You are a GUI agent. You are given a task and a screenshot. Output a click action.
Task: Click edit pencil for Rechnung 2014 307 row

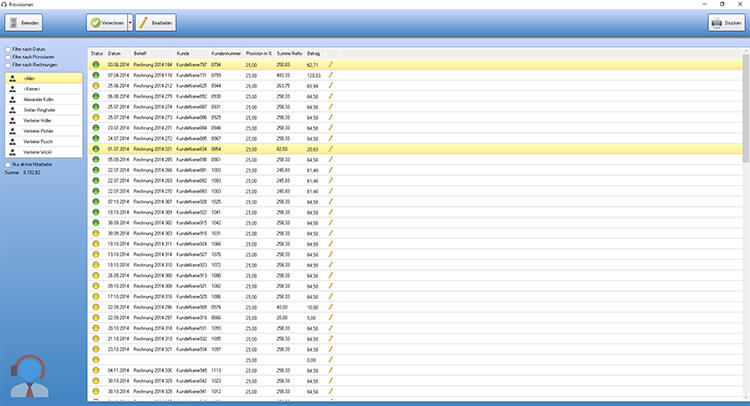[x=331, y=202]
